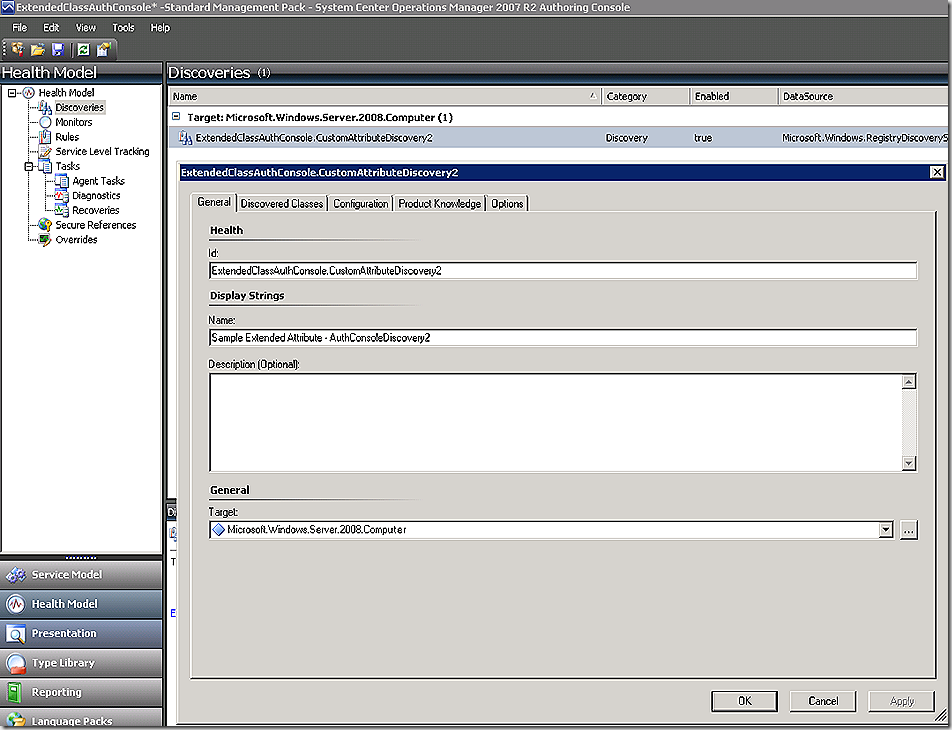Click Description scrollbar up arrow
This screenshot has width=952, height=730.
point(908,381)
